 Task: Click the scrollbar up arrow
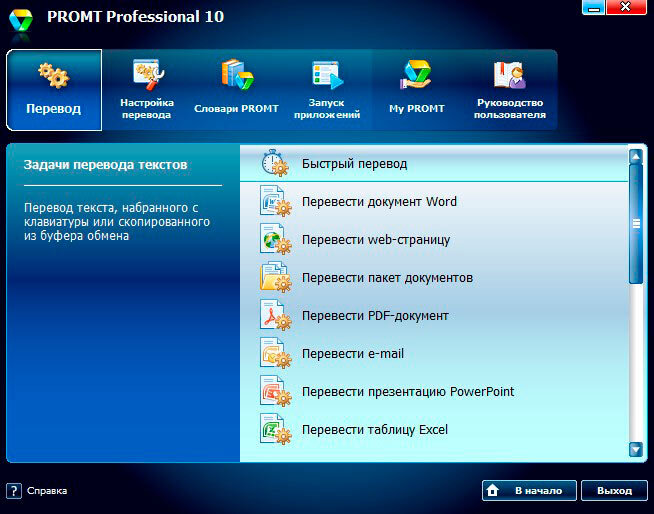click(636, 157)
